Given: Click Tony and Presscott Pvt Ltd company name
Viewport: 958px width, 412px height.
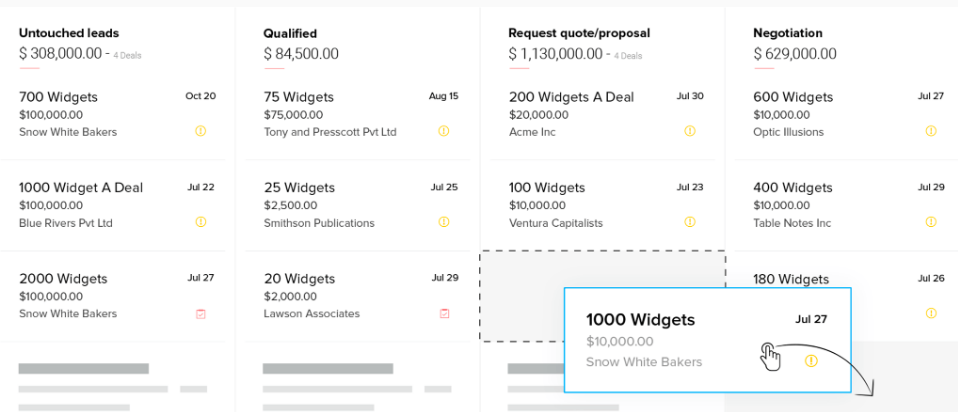Looking at the screenshot, I should coord(330,132).
